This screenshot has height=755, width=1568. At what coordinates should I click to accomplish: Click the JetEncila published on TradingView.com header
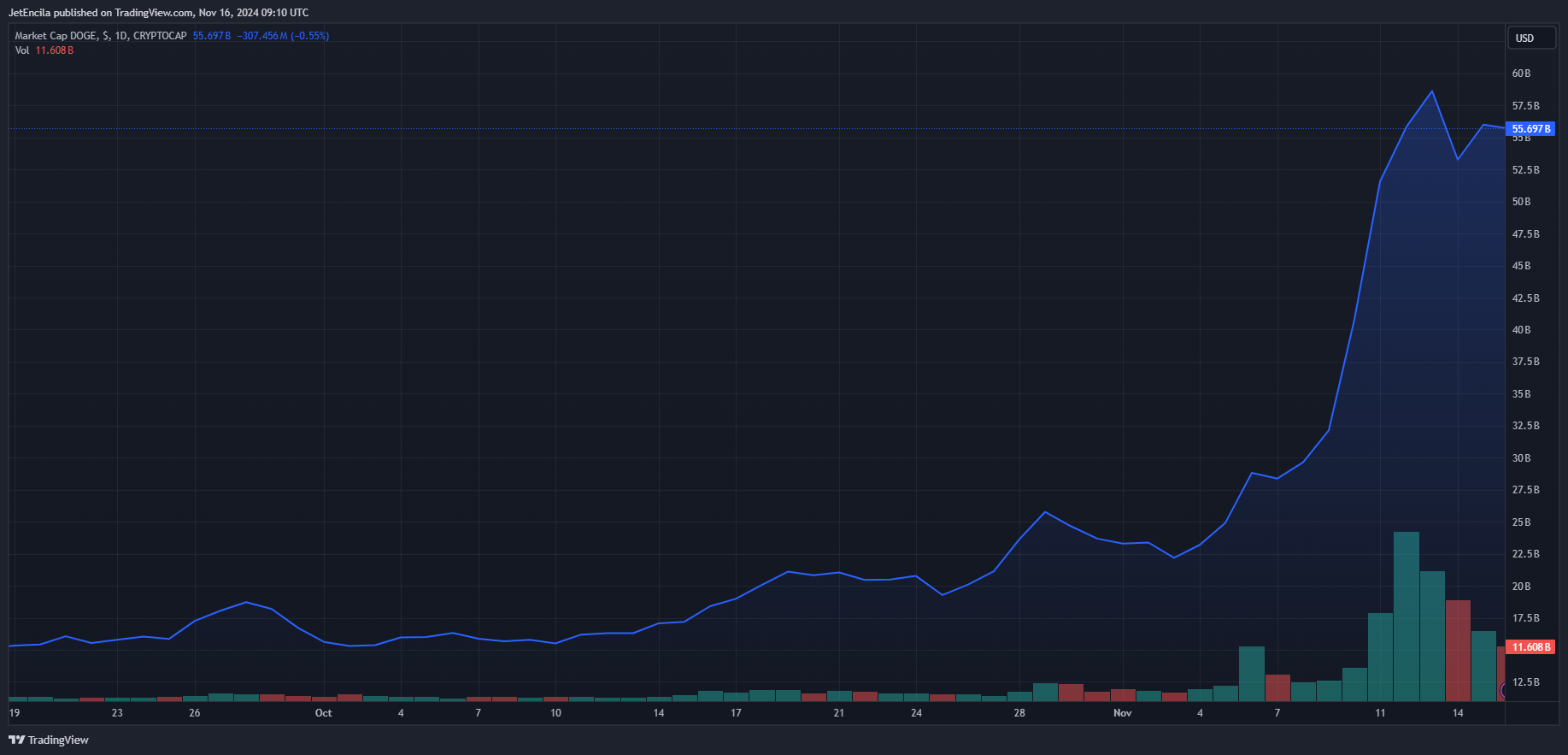(158, 13)
